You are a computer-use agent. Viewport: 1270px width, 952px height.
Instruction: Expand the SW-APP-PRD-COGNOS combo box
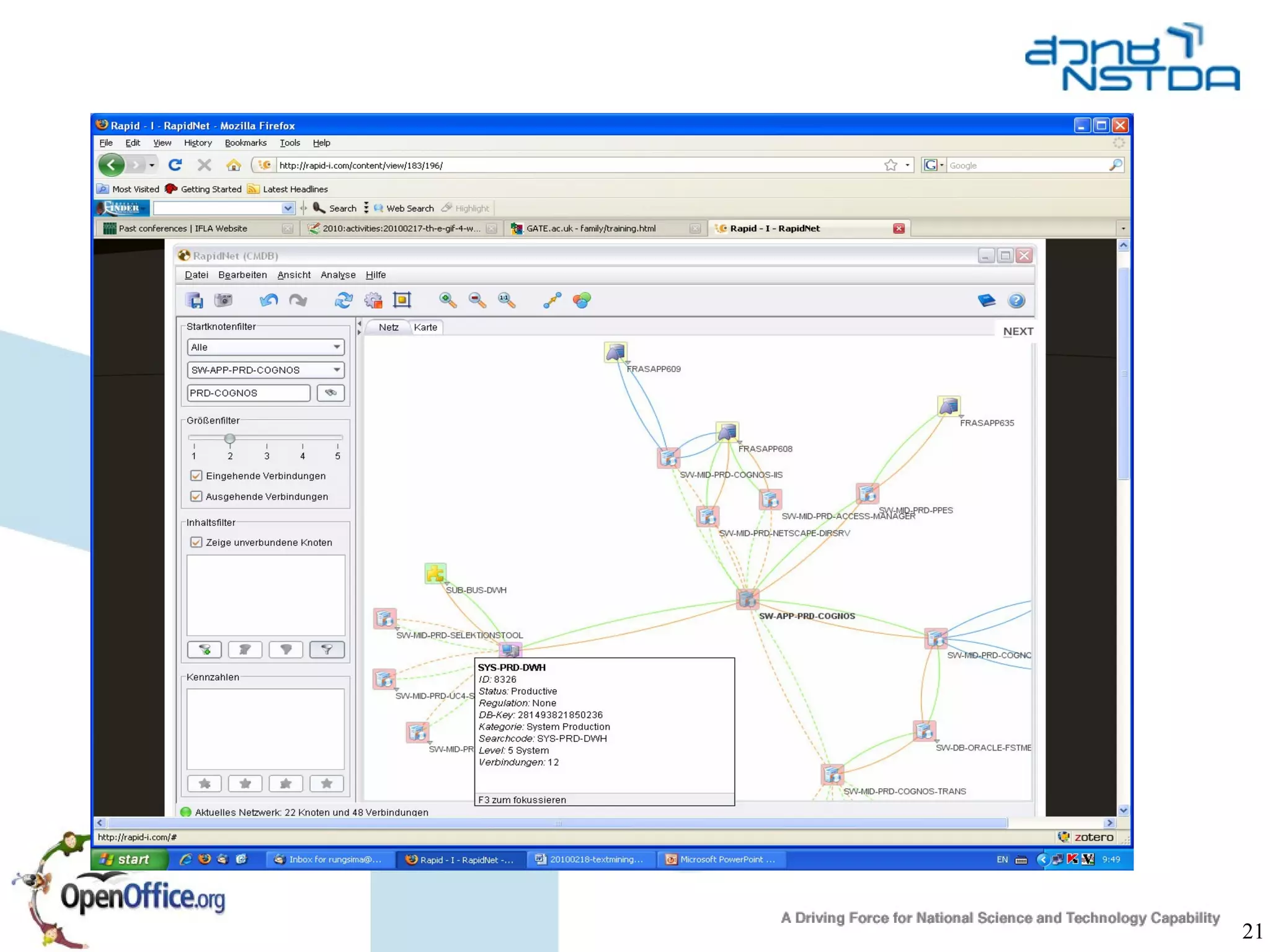click(x=336, y=370)
